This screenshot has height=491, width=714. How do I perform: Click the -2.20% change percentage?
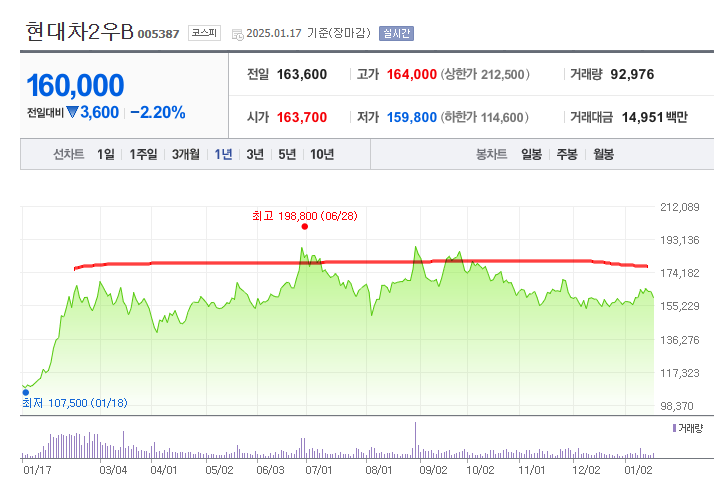coord(158,113)
